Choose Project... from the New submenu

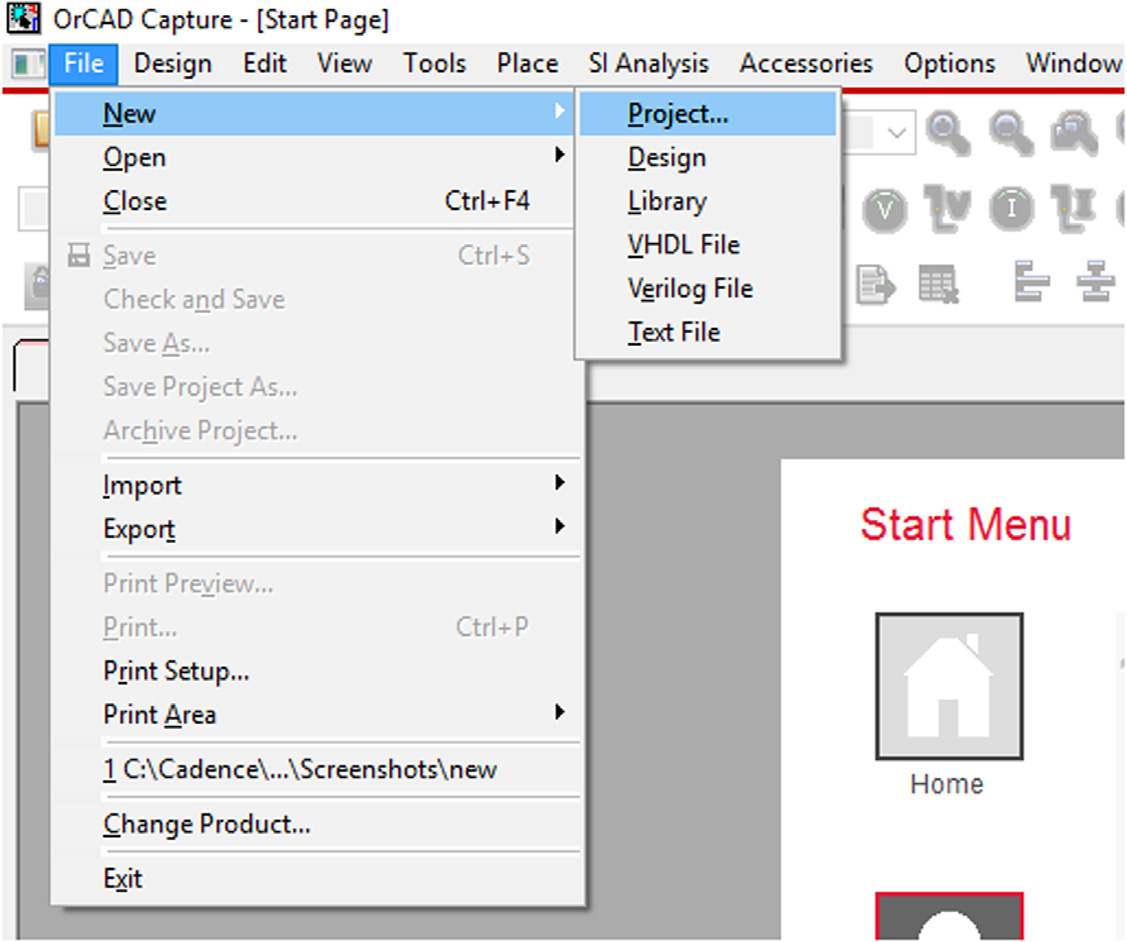coord(678,114)
